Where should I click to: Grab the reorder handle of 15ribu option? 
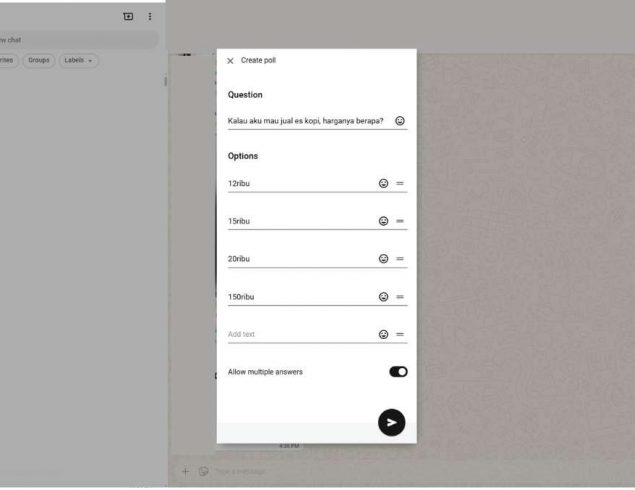(x=400, y=221)
